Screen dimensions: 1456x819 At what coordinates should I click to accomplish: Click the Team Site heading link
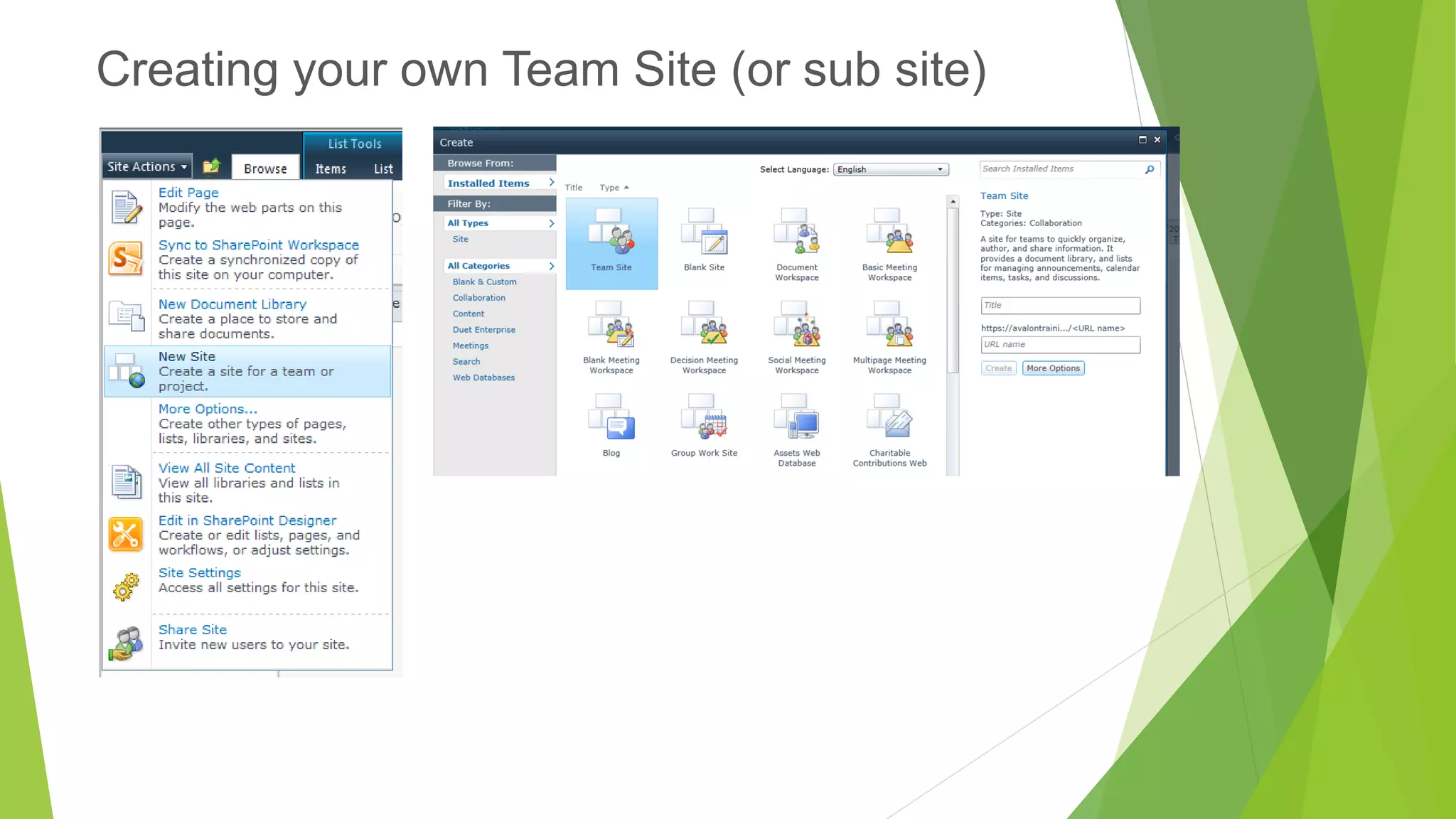(1004, 196)
